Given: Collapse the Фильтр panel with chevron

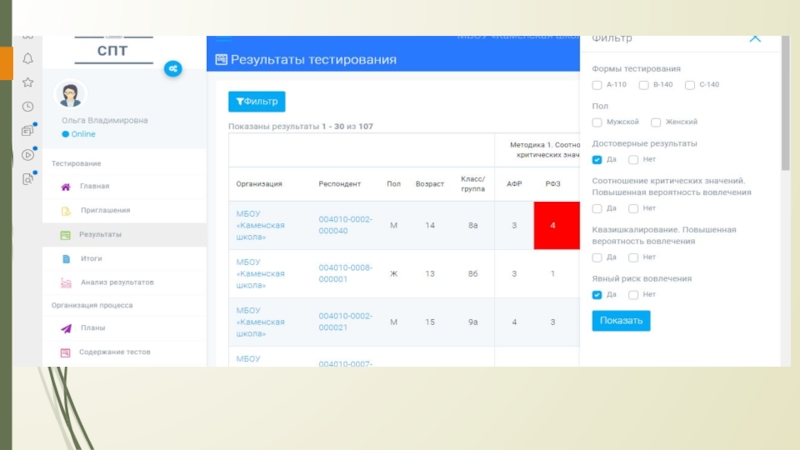Looking at the screenshot, I should [x=755, y=38].
